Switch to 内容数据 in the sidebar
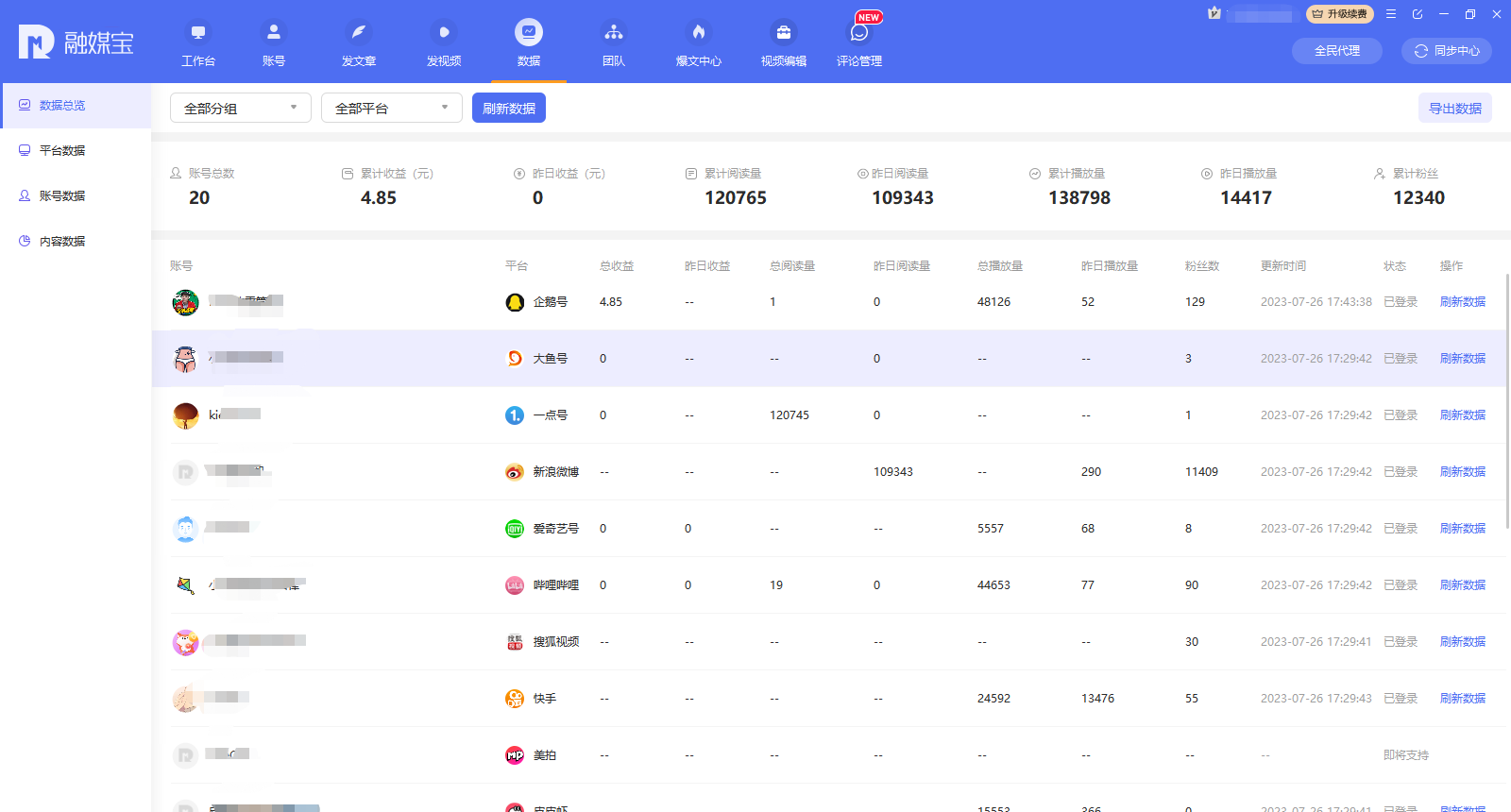This screenshot has height=812, width=1511. click(62, 242)
